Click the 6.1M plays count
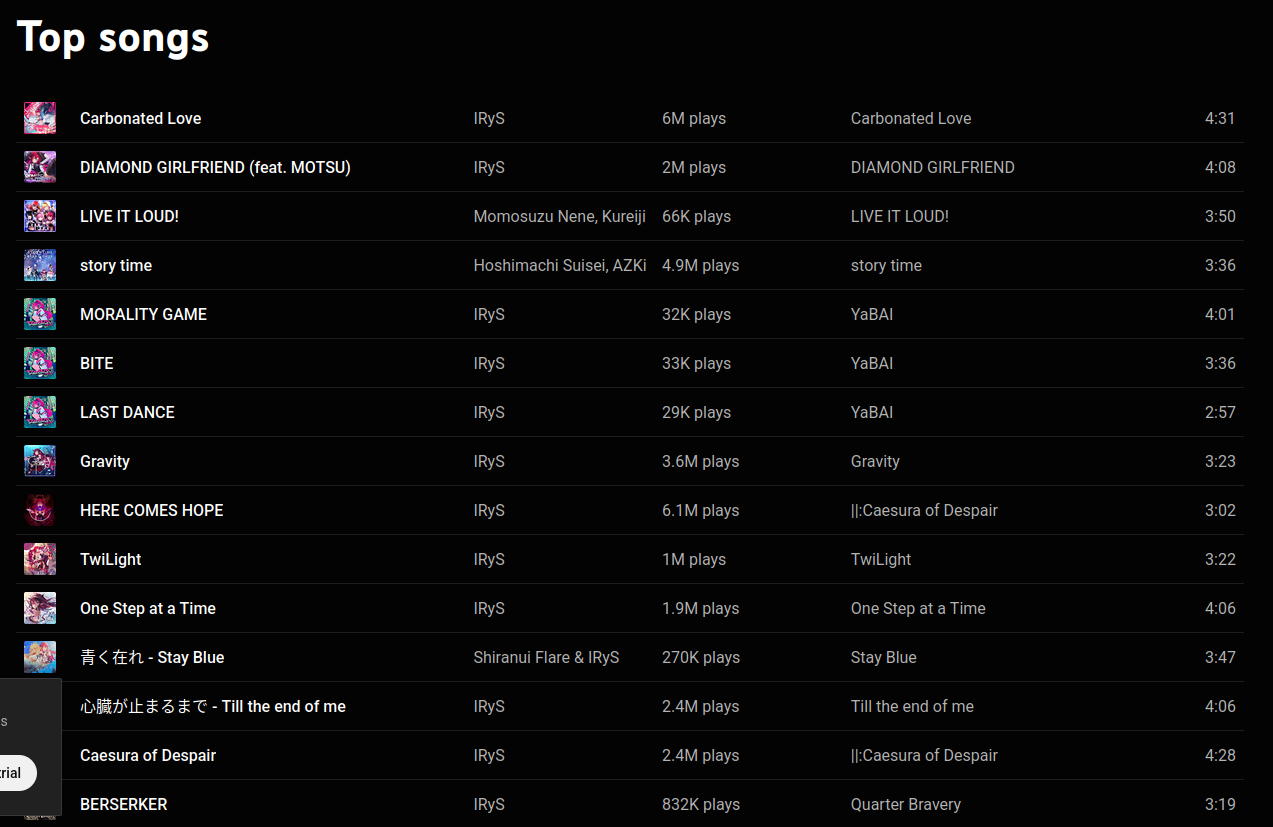This screenshot has width=1273, height=827. pyautogui.click(x=700, y=510)
